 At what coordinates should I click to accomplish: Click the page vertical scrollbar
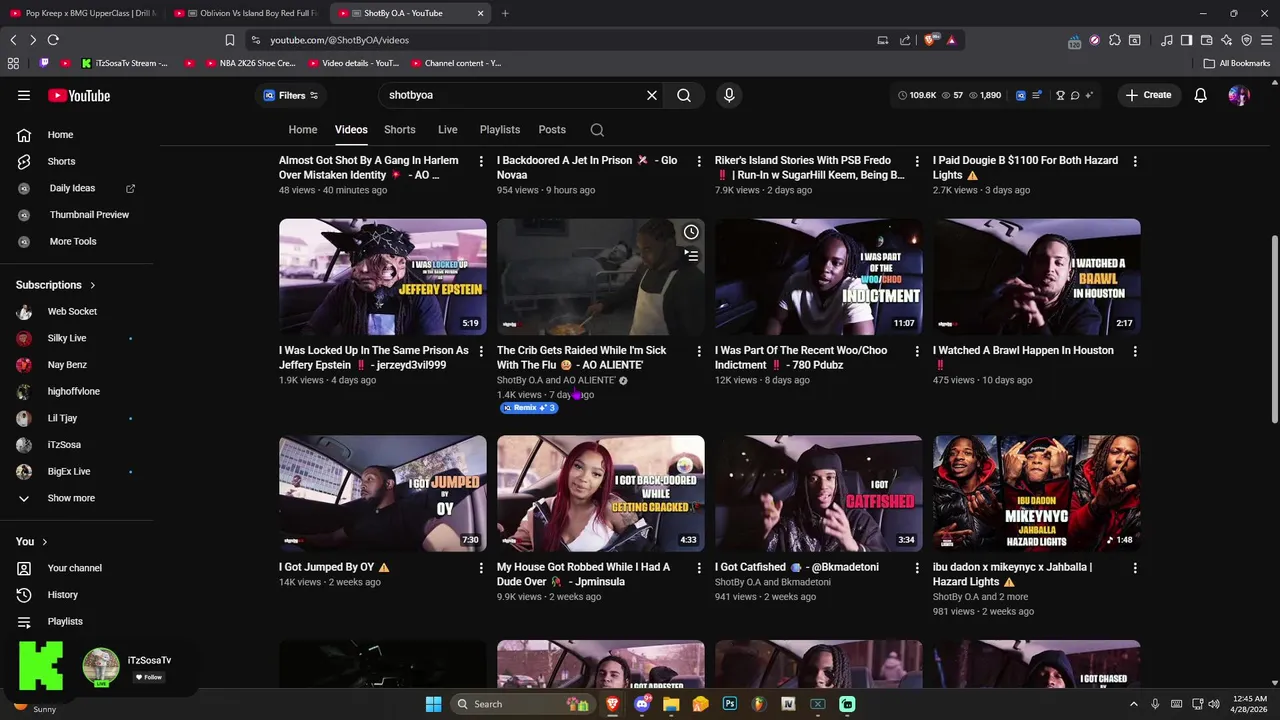[x=1274, y=330]
